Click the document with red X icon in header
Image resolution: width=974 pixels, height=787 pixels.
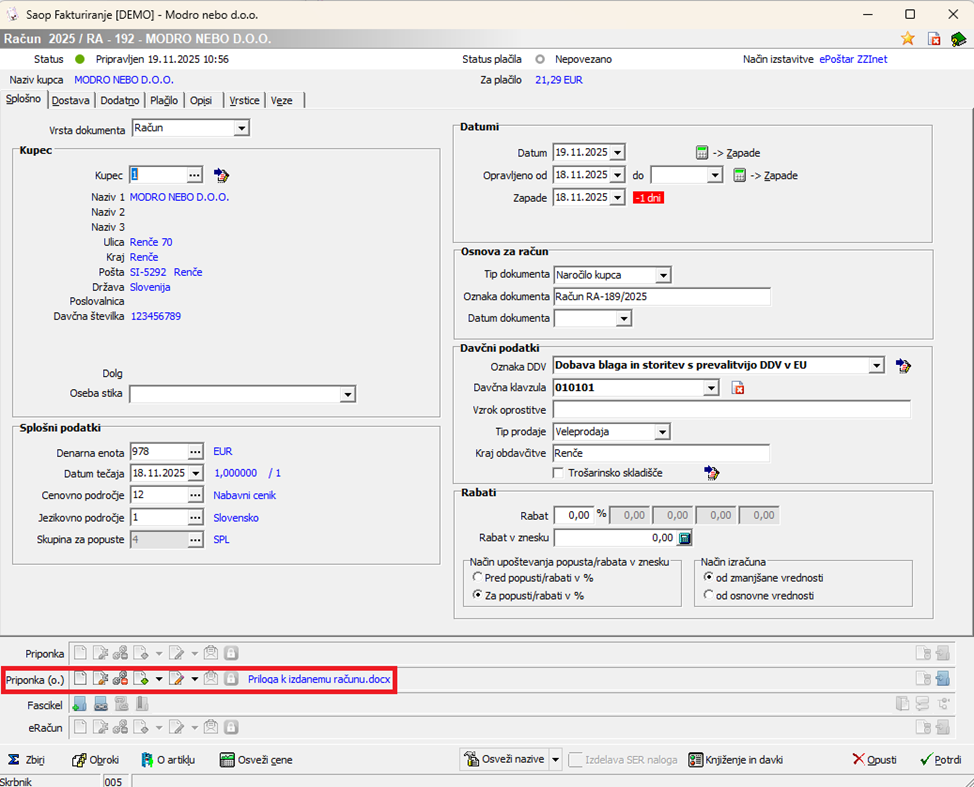tap(934, 39)
